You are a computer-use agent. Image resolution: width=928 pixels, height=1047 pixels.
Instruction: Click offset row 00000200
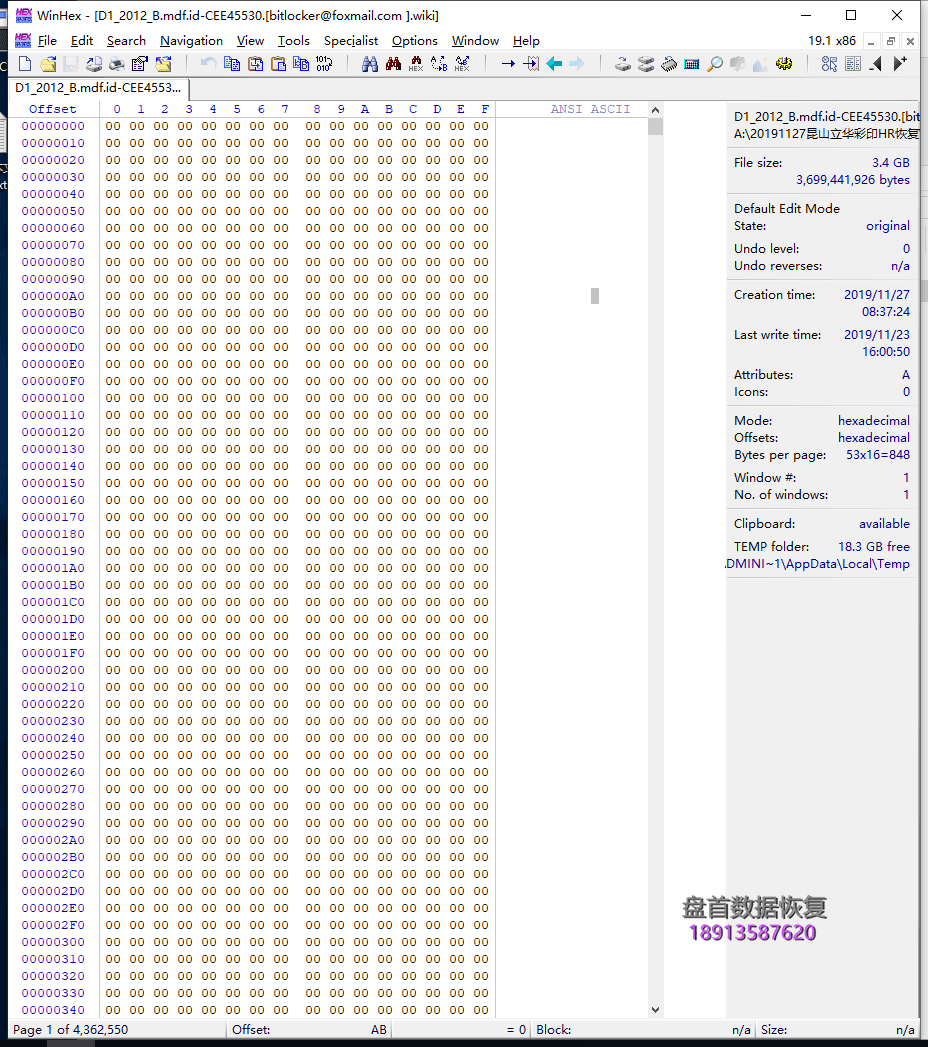tap(53, 670)
